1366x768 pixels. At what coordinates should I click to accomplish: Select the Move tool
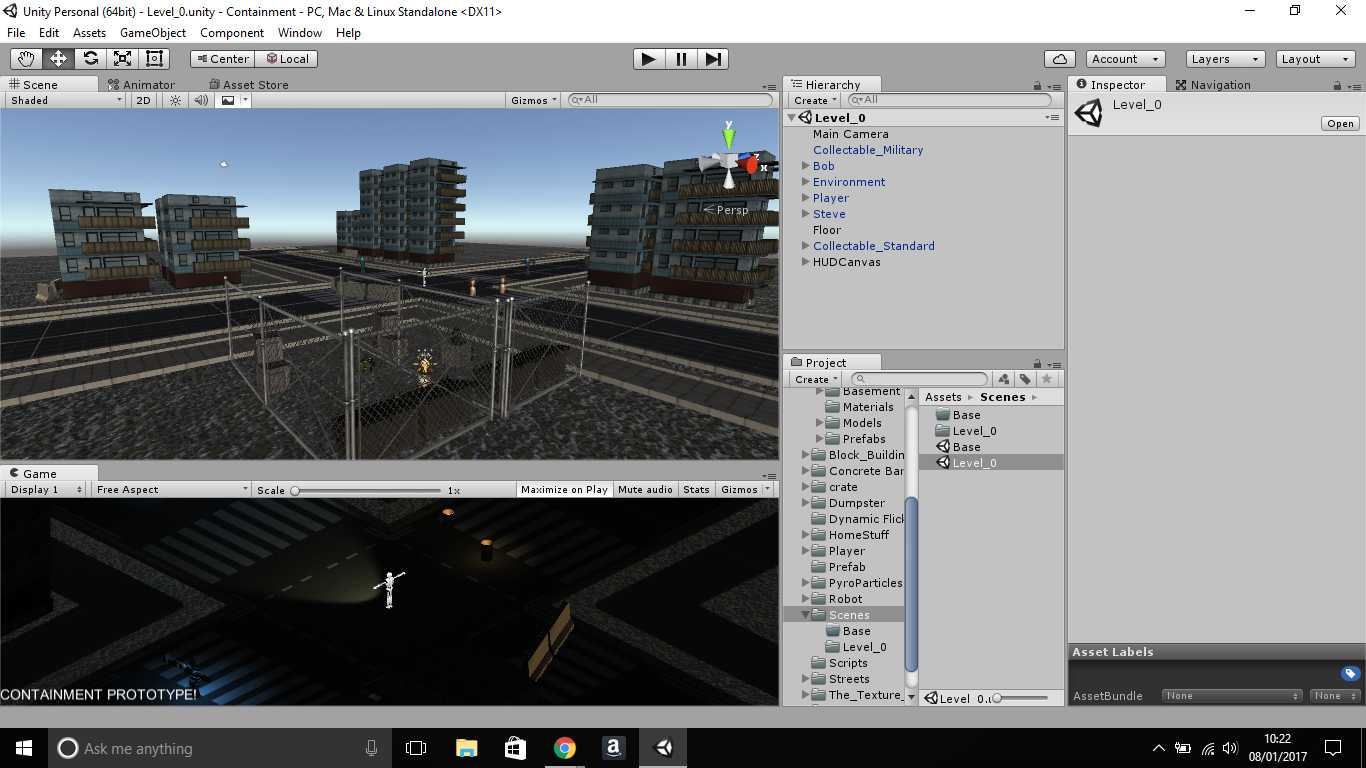point(57,58)
